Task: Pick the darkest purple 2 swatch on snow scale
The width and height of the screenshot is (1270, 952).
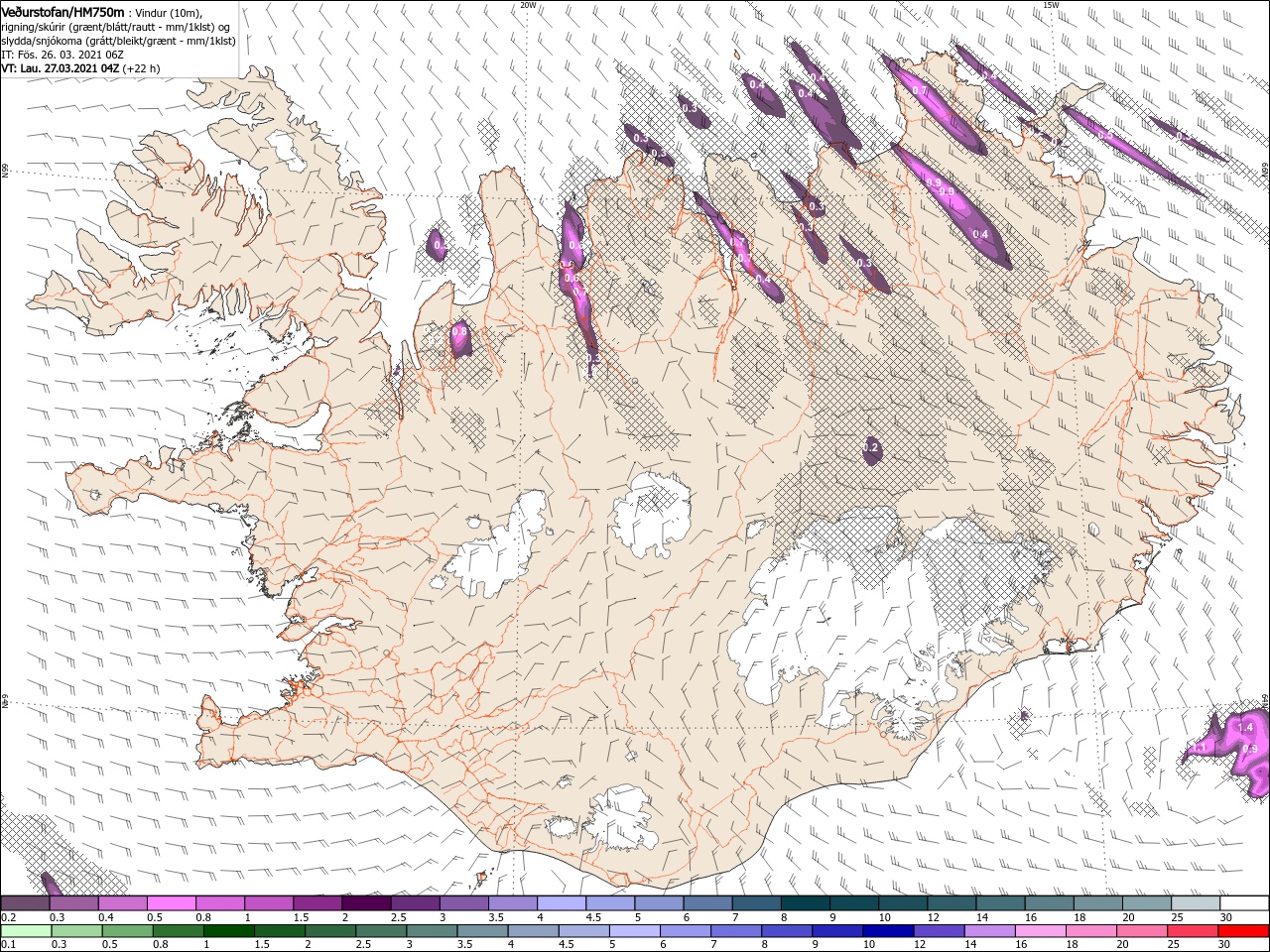Action: (366, 903)
